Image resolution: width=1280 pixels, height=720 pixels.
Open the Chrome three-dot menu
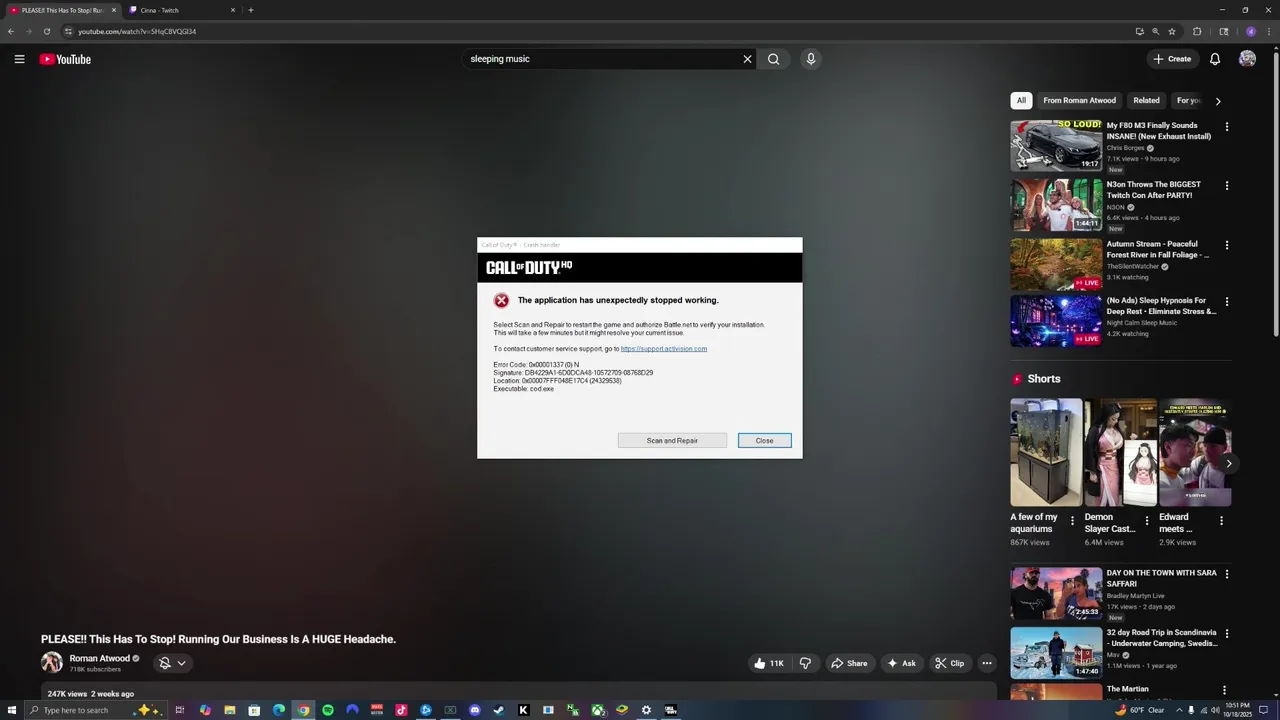coord(1269,31)
